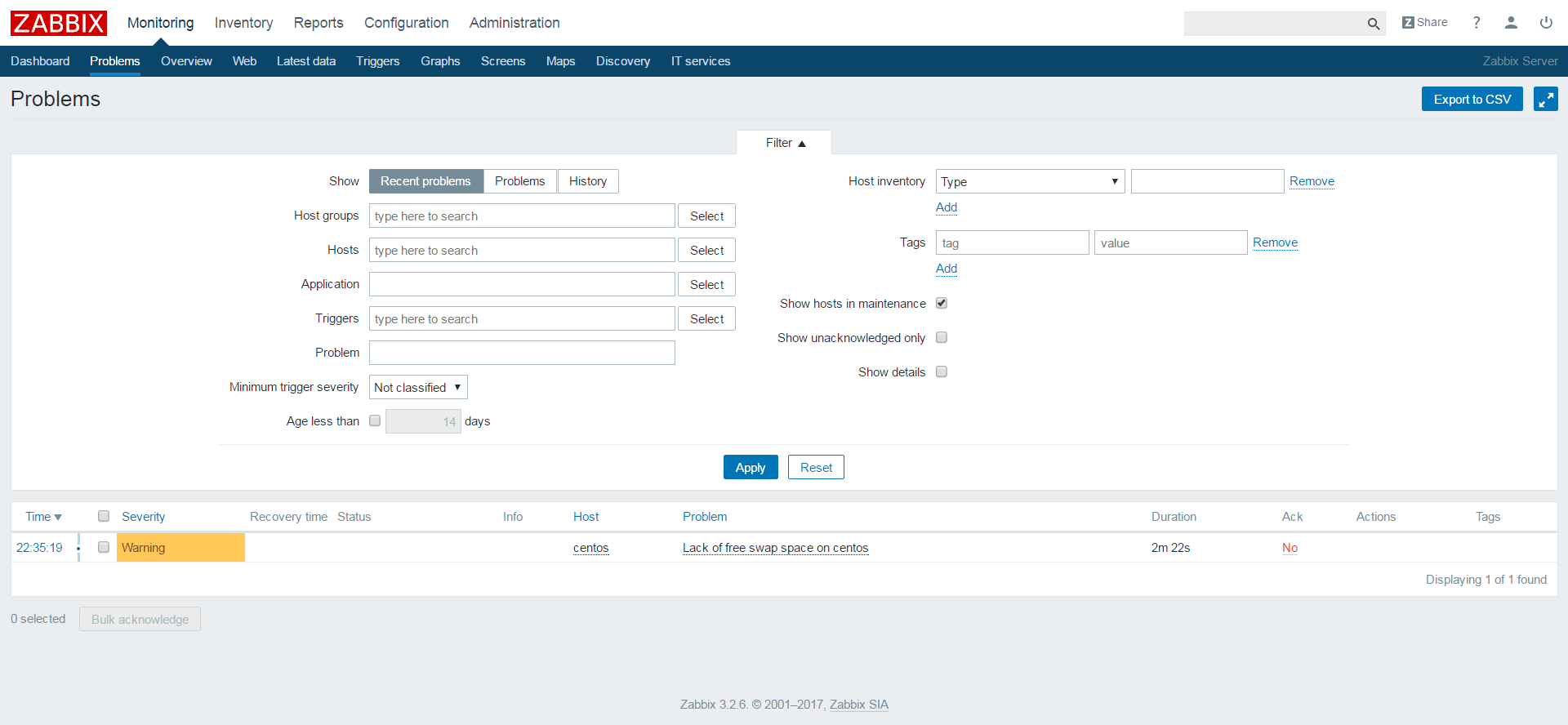Image resolution: width=1568 pixels, height=725 pixels.
Task: Click Select for Triggers
Action: tap(706, 318)
